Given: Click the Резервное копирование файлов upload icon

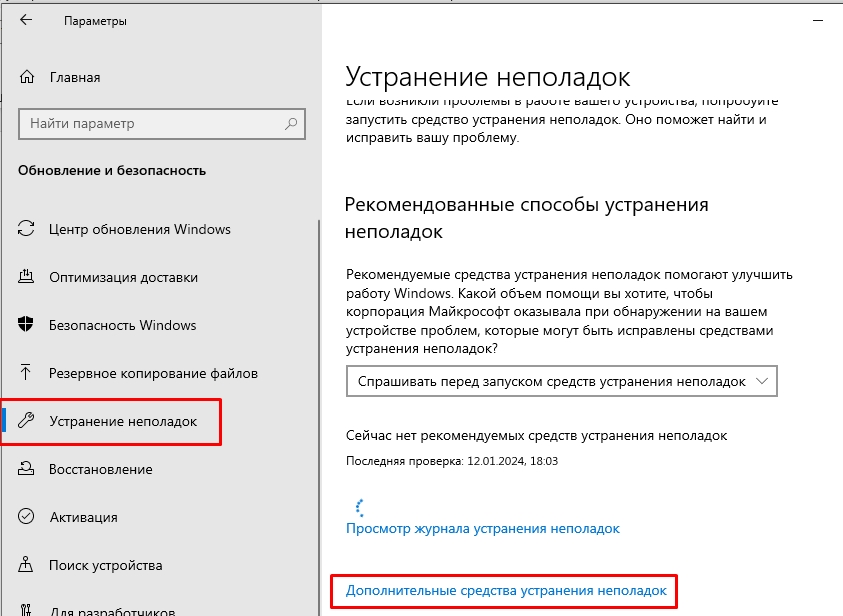Looking at the screenshot, I should tap(27, 373).
